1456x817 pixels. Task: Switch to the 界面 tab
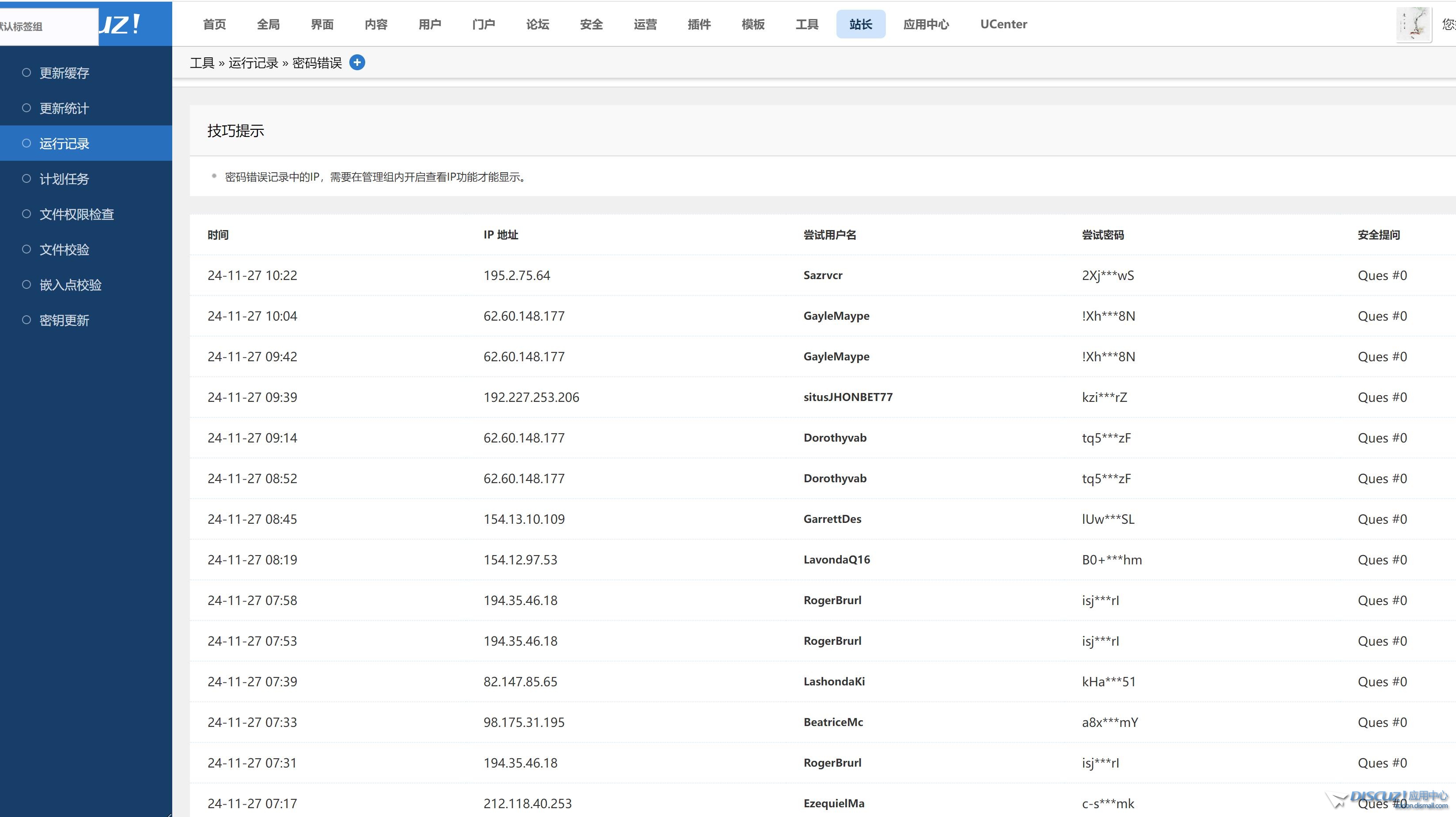tap(322, 24)
